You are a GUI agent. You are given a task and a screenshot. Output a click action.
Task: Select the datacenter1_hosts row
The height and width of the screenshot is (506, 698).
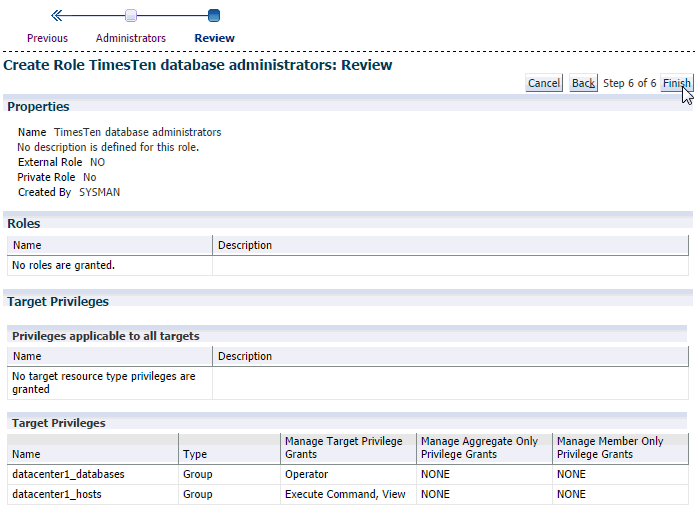point(56,494)
